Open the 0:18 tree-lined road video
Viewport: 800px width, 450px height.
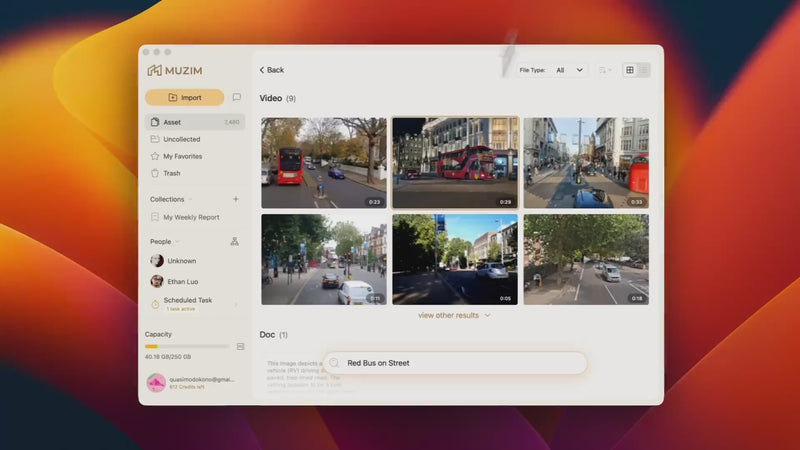586,259
